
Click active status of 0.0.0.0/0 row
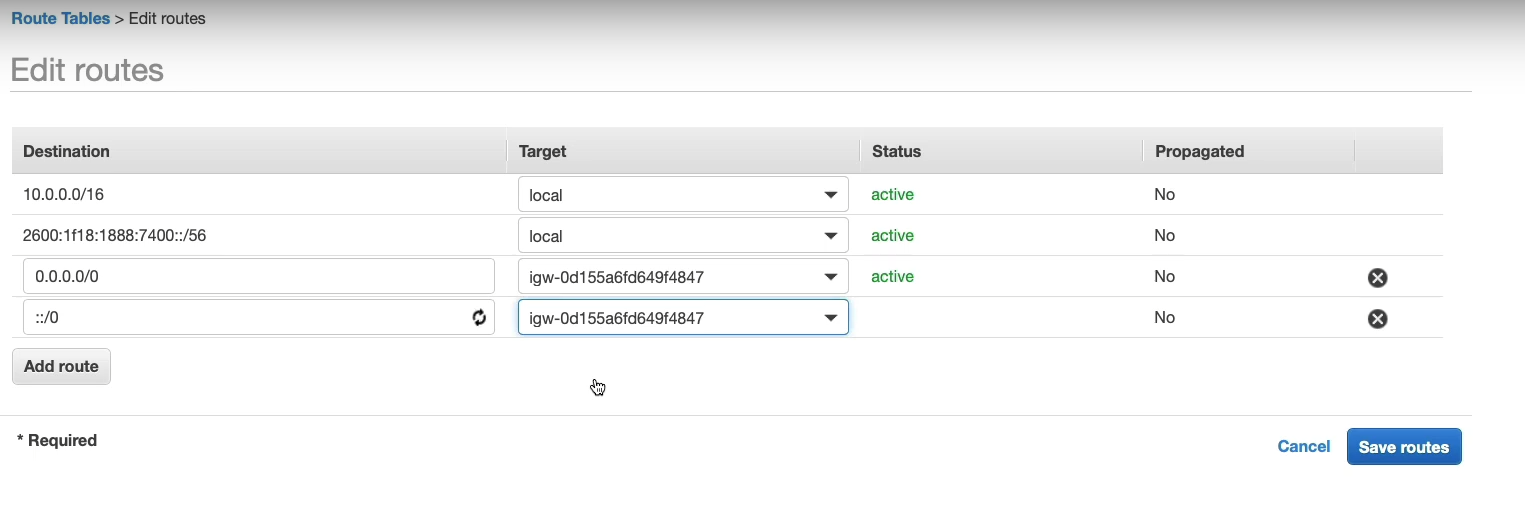(x=892, y=277)
